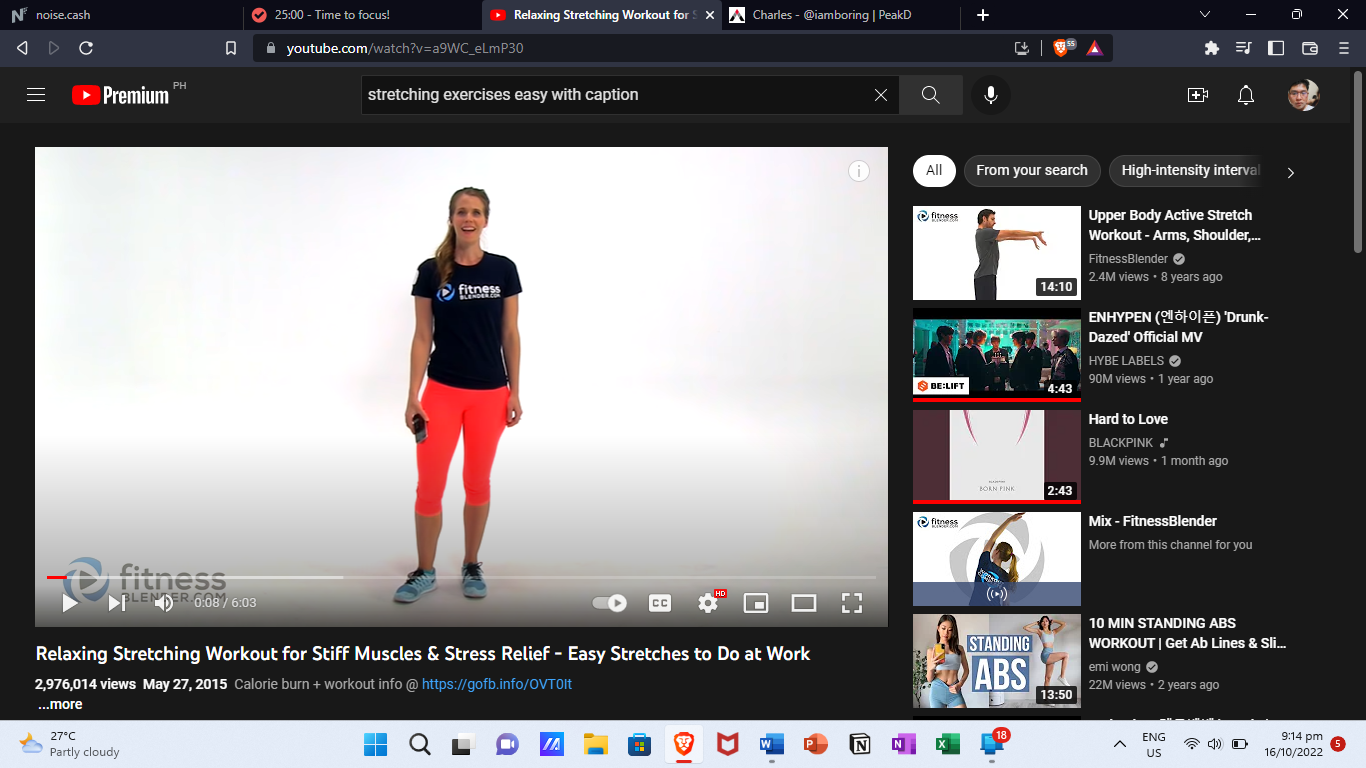Switch to theater mode
This screenshot has width=1366, height=768.
(804, 603)
